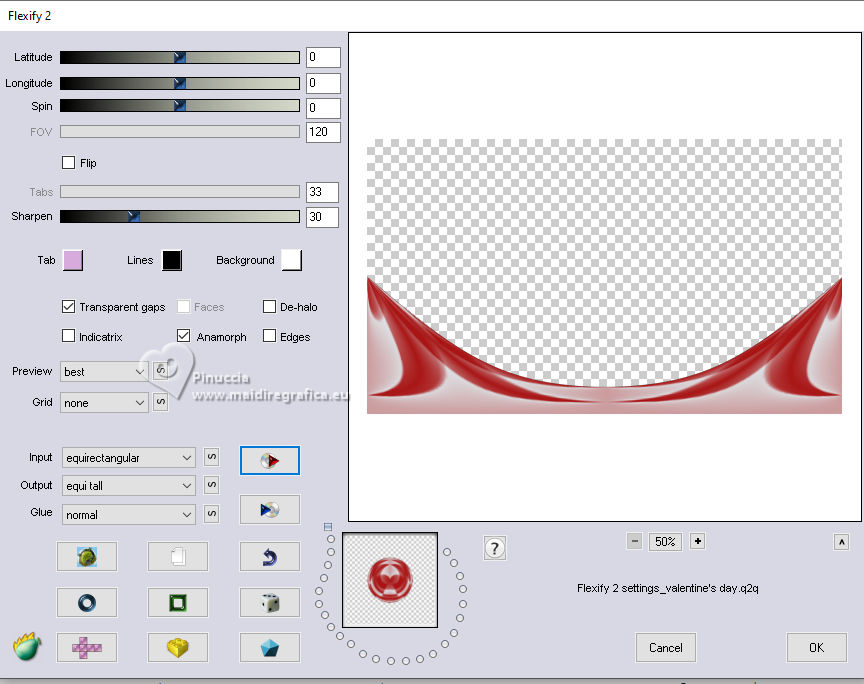864x684 pixels.
Task: Click the dark ring torus button
Action: pos(87,602)
